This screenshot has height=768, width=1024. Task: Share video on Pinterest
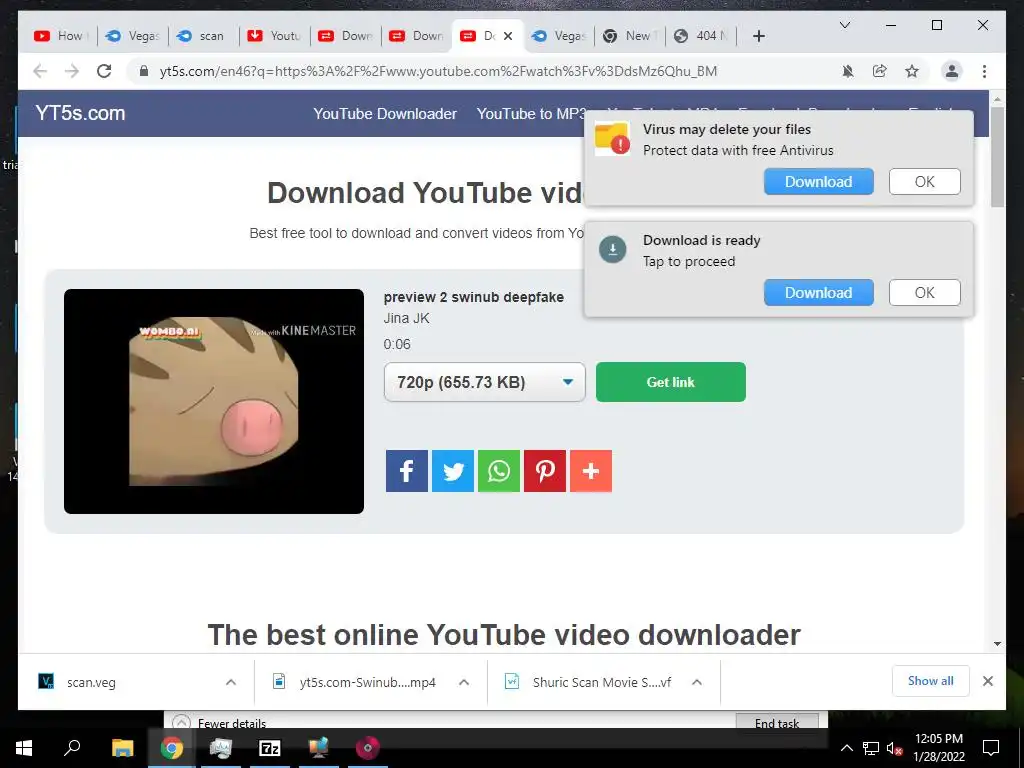coord(545,471)
